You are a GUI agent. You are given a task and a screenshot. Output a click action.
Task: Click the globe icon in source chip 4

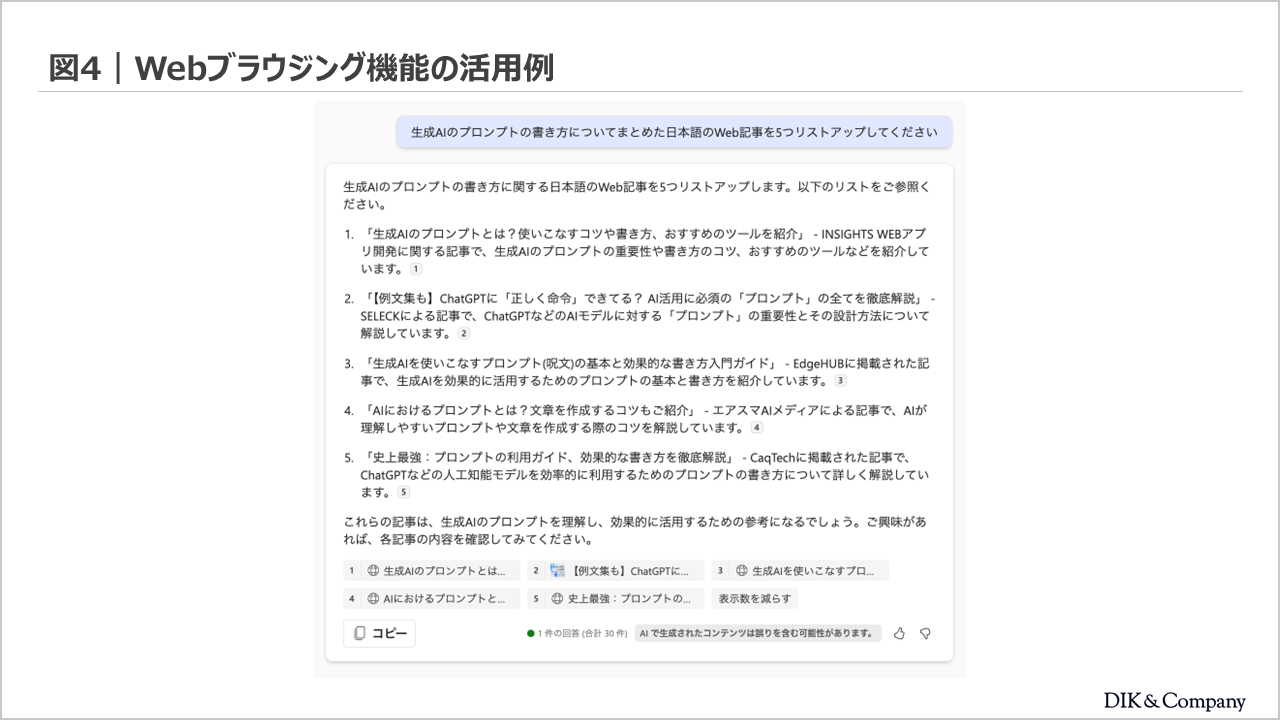(373, 599)
